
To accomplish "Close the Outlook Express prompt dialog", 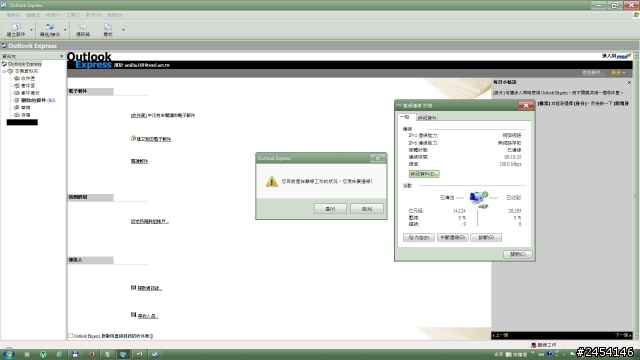I will [378, 158].
